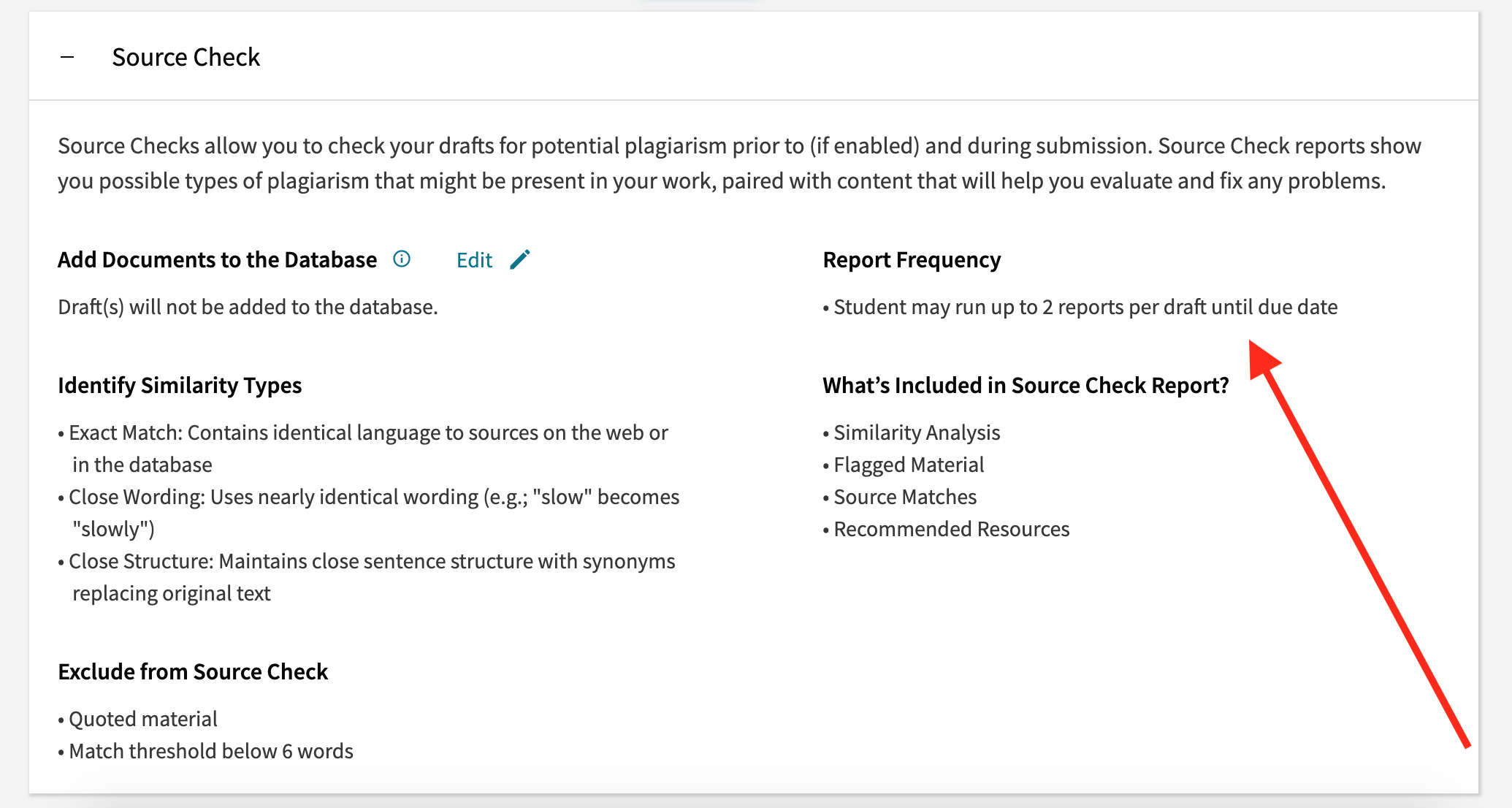Screen dimensions: 1512x808
Task: Click the blue pencil next to Edit
Action: (520, 259)
